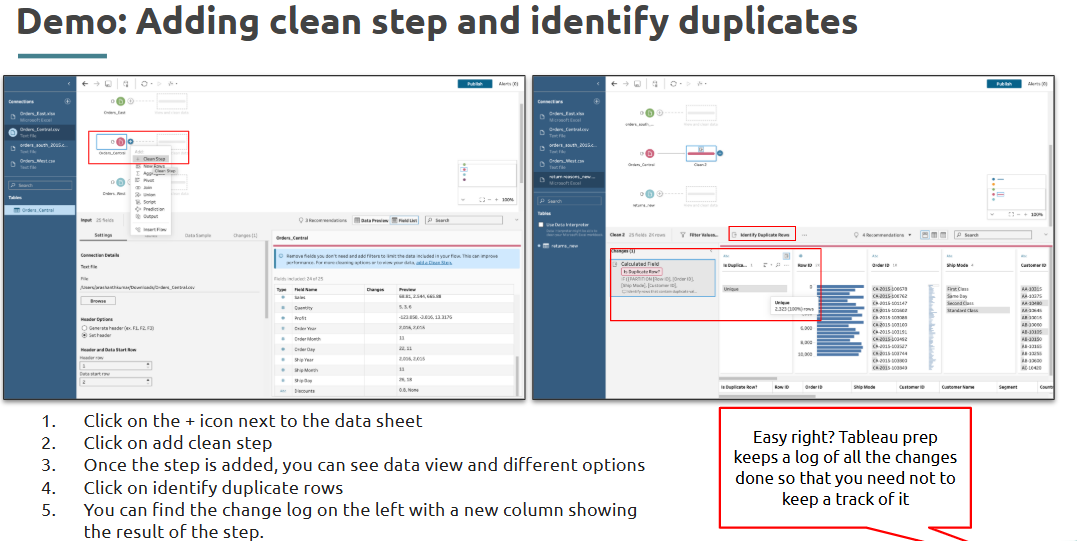This screenshot has height=541, width=1077.
Task: Open the Changes (1) tab in the input pane
Action: coord(245,235)
